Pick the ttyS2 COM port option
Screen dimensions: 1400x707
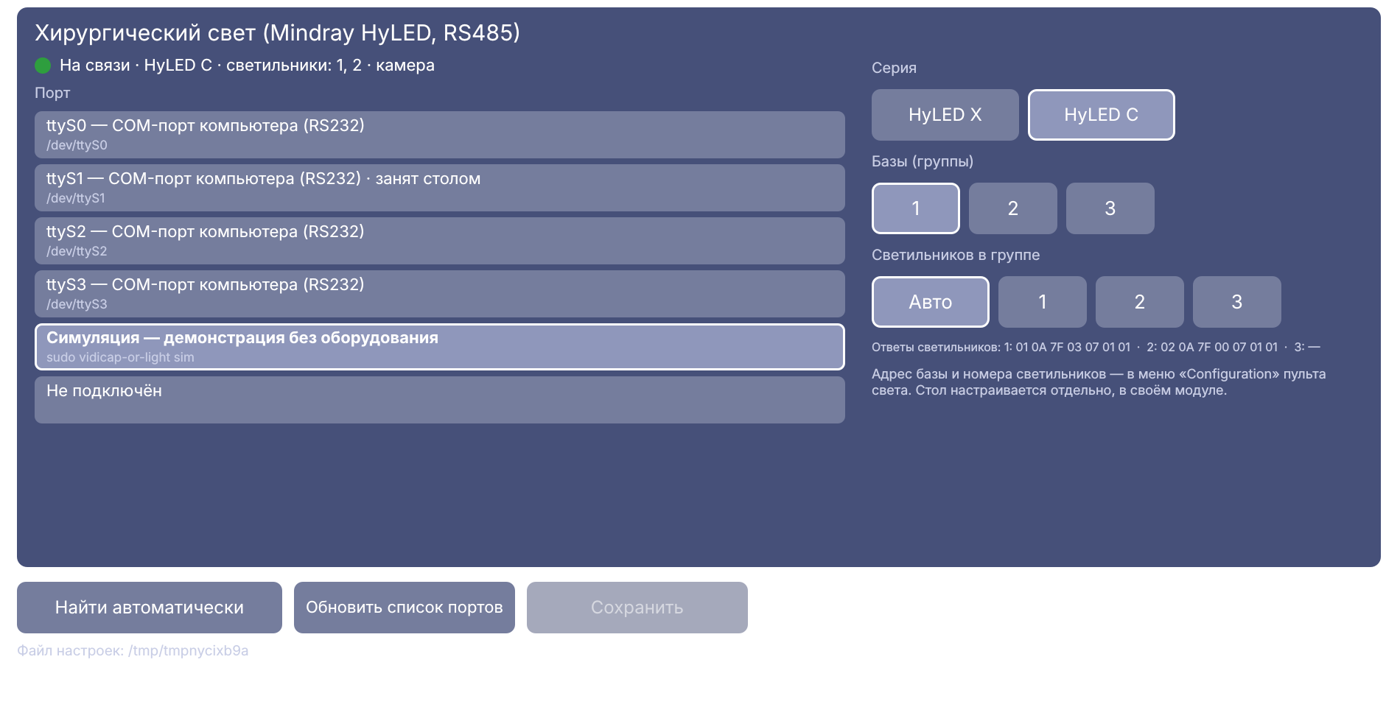pos(440,240)
